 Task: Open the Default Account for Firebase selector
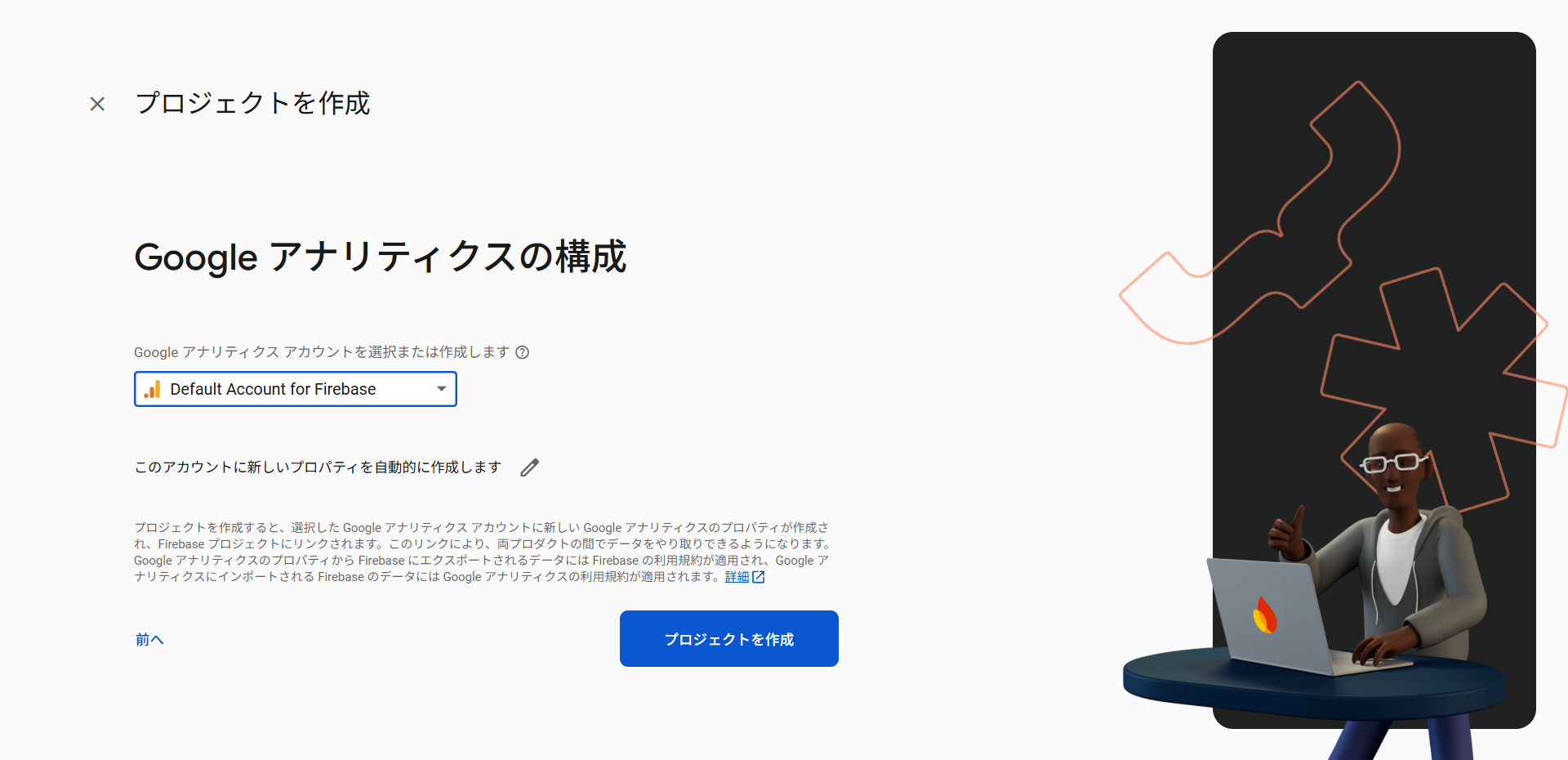[296, 389]
